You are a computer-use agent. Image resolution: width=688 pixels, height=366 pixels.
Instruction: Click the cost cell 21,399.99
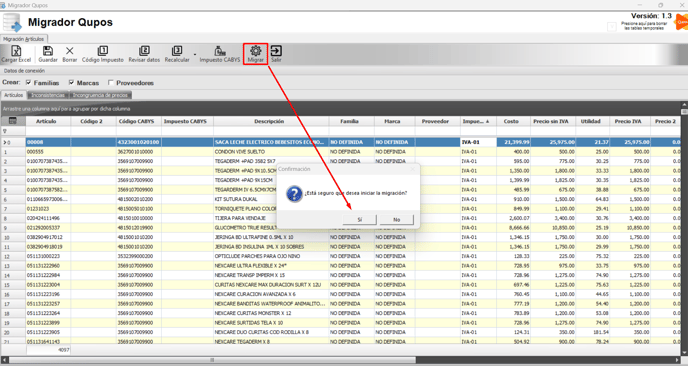pos(513,142)
